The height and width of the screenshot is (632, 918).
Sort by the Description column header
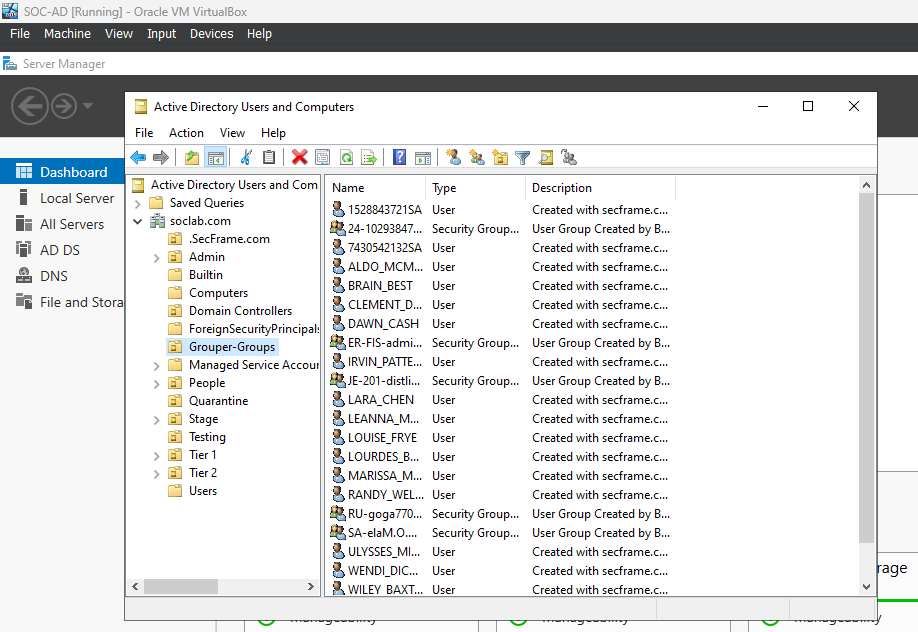pos(600,188)
